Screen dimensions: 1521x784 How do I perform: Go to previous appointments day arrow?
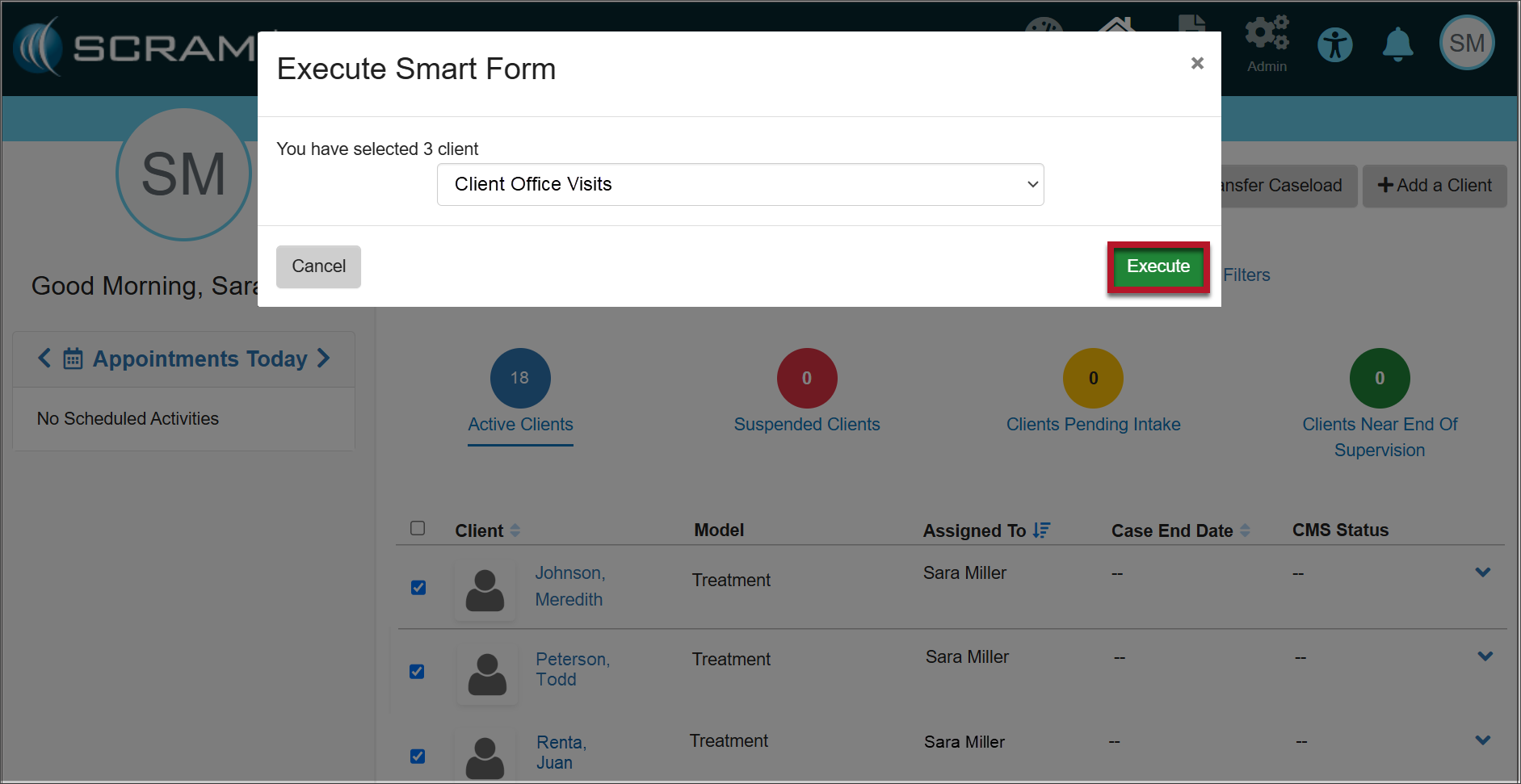(x=44, y=358)
